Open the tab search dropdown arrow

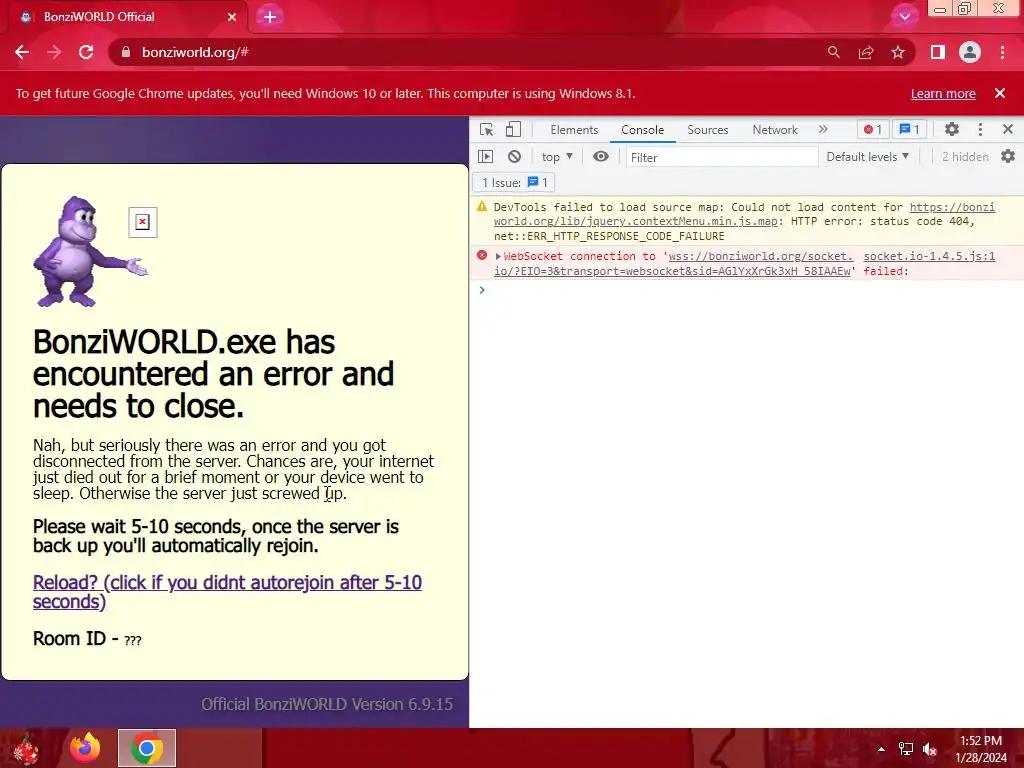point(904,17)
